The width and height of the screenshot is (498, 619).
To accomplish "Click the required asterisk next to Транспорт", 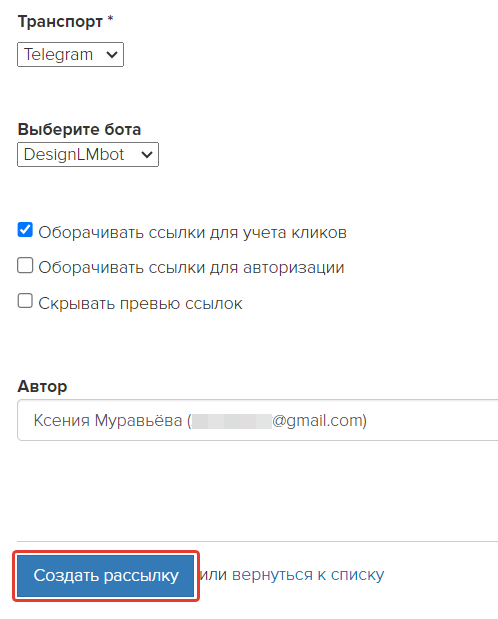I will click(x=110, y=19).
